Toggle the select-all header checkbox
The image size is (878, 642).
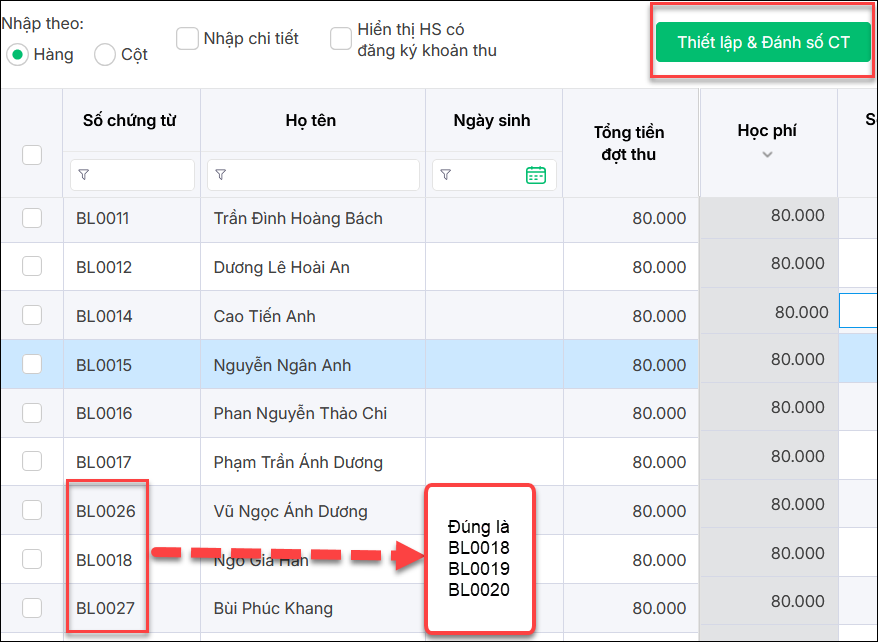click(32, 154)
